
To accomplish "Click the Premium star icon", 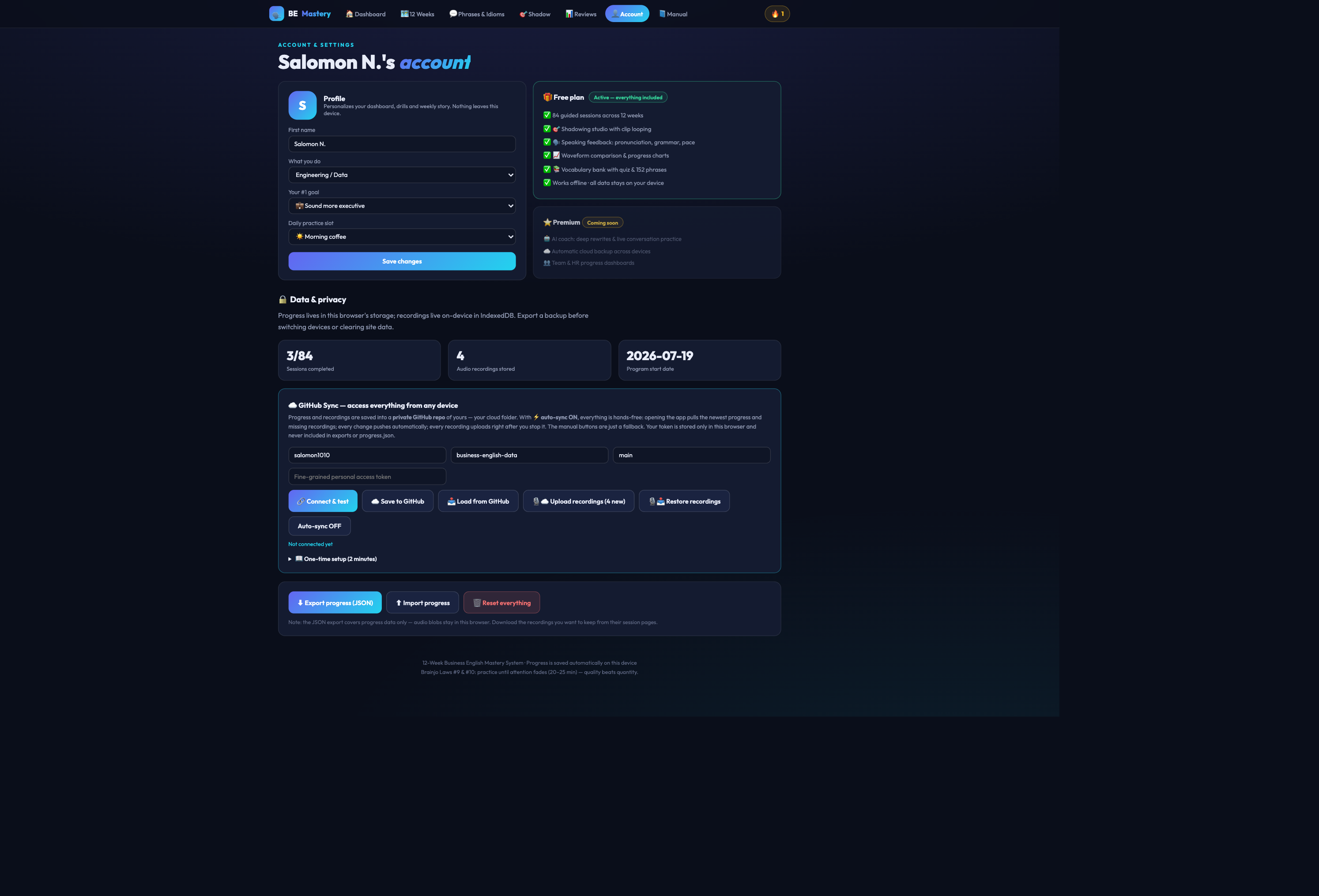I will click(547, 222).
